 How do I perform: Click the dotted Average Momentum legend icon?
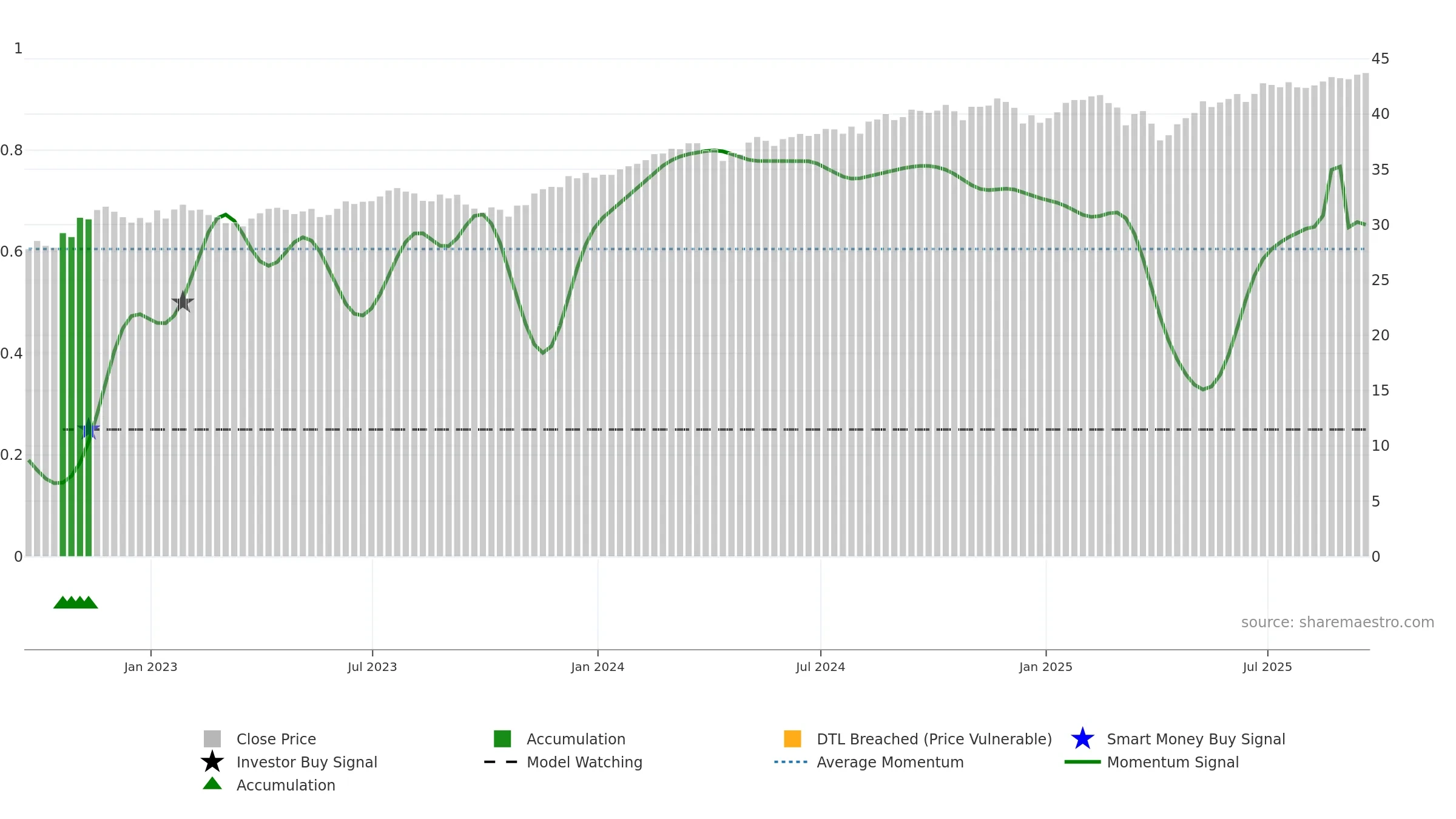(791, 762)
